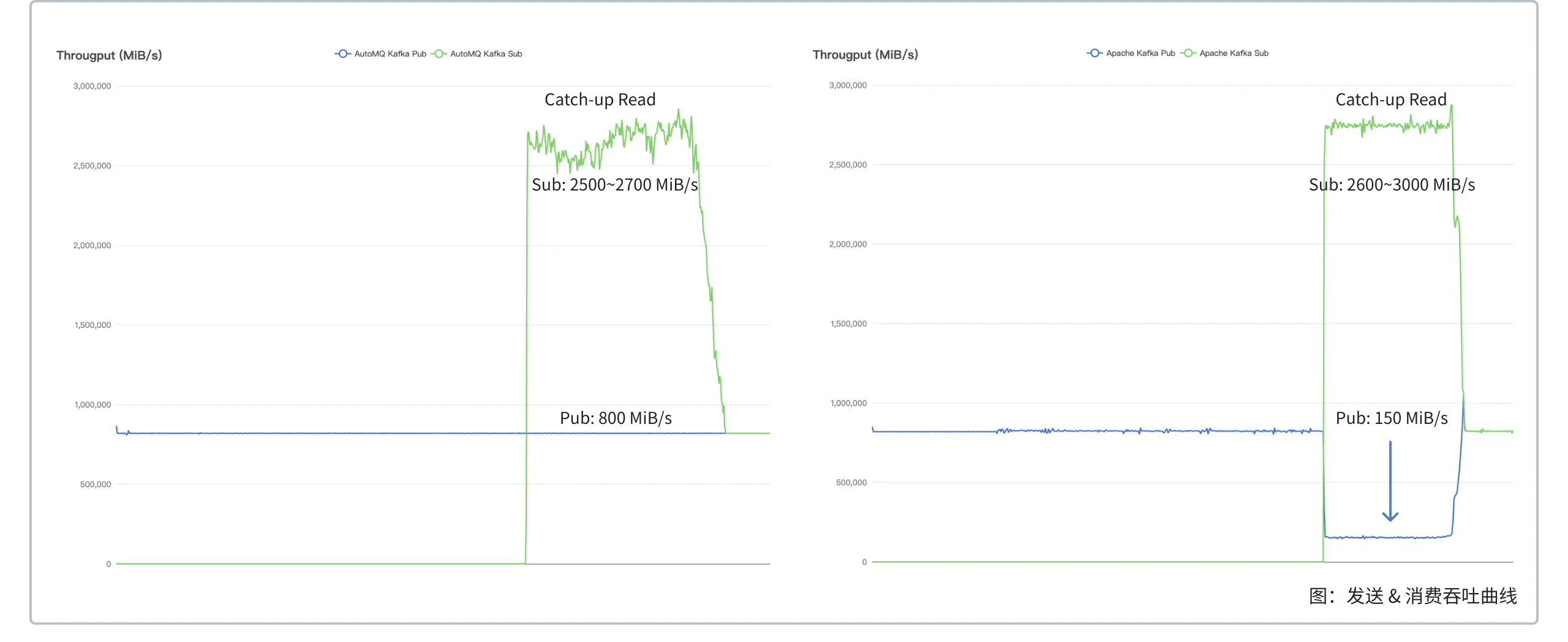Click the 2,000,000 axis label on right chart
The height and width of the screenshot is (642, 1568).
click(x=848, y=244)
